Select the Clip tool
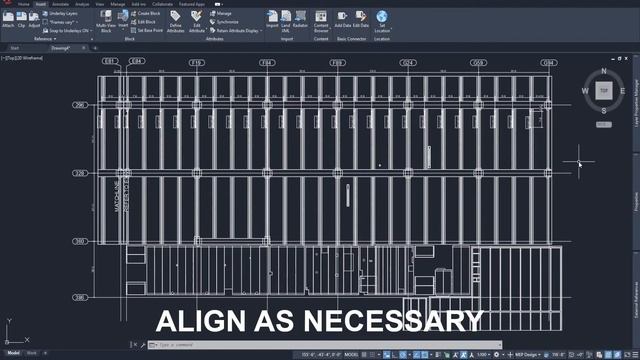640x360 pixels. pyautogui.click(x=21, y=19)
